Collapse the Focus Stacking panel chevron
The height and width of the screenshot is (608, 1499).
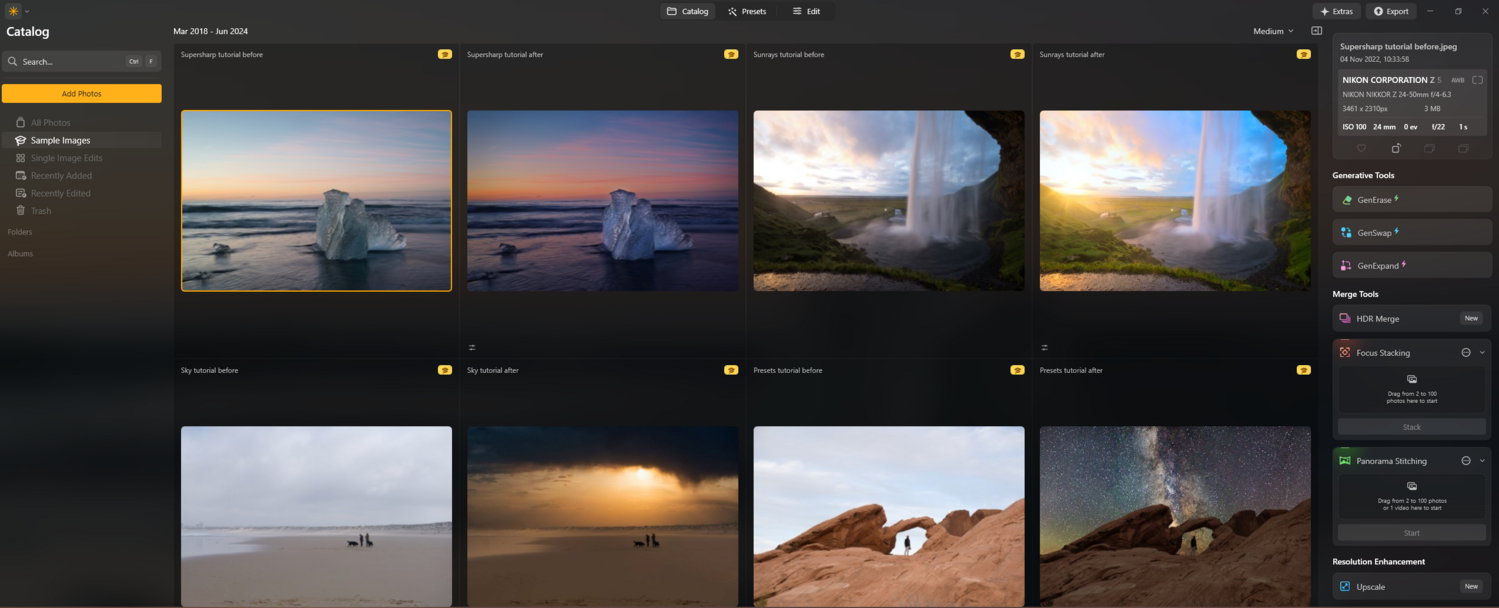(1482, 353)
